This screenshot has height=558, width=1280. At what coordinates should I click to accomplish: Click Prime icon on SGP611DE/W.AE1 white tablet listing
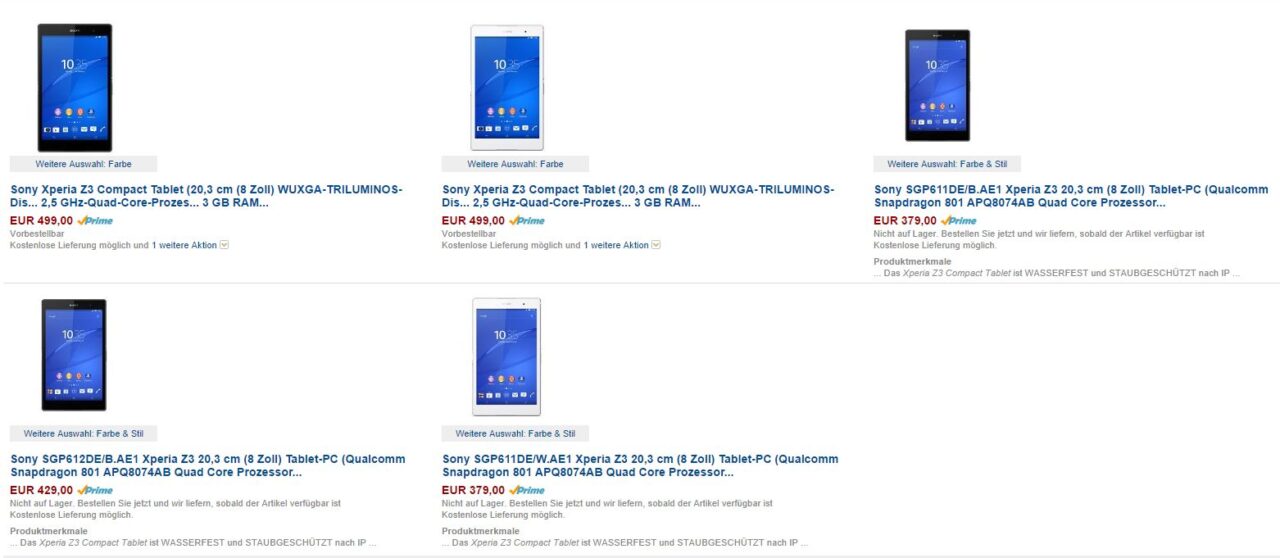pos(527,491)
